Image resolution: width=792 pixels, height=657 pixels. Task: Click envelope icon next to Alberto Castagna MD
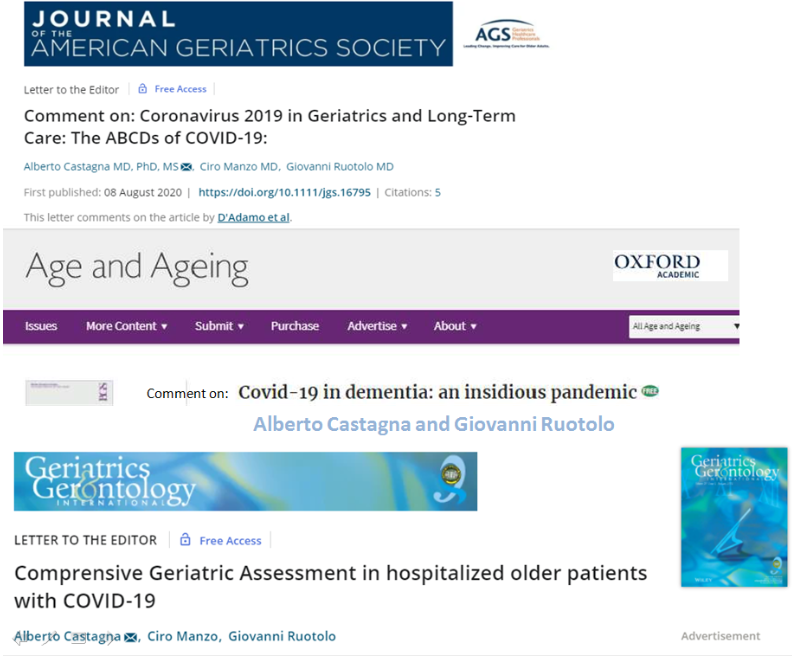pyautogui.click(x=186, y=167)
